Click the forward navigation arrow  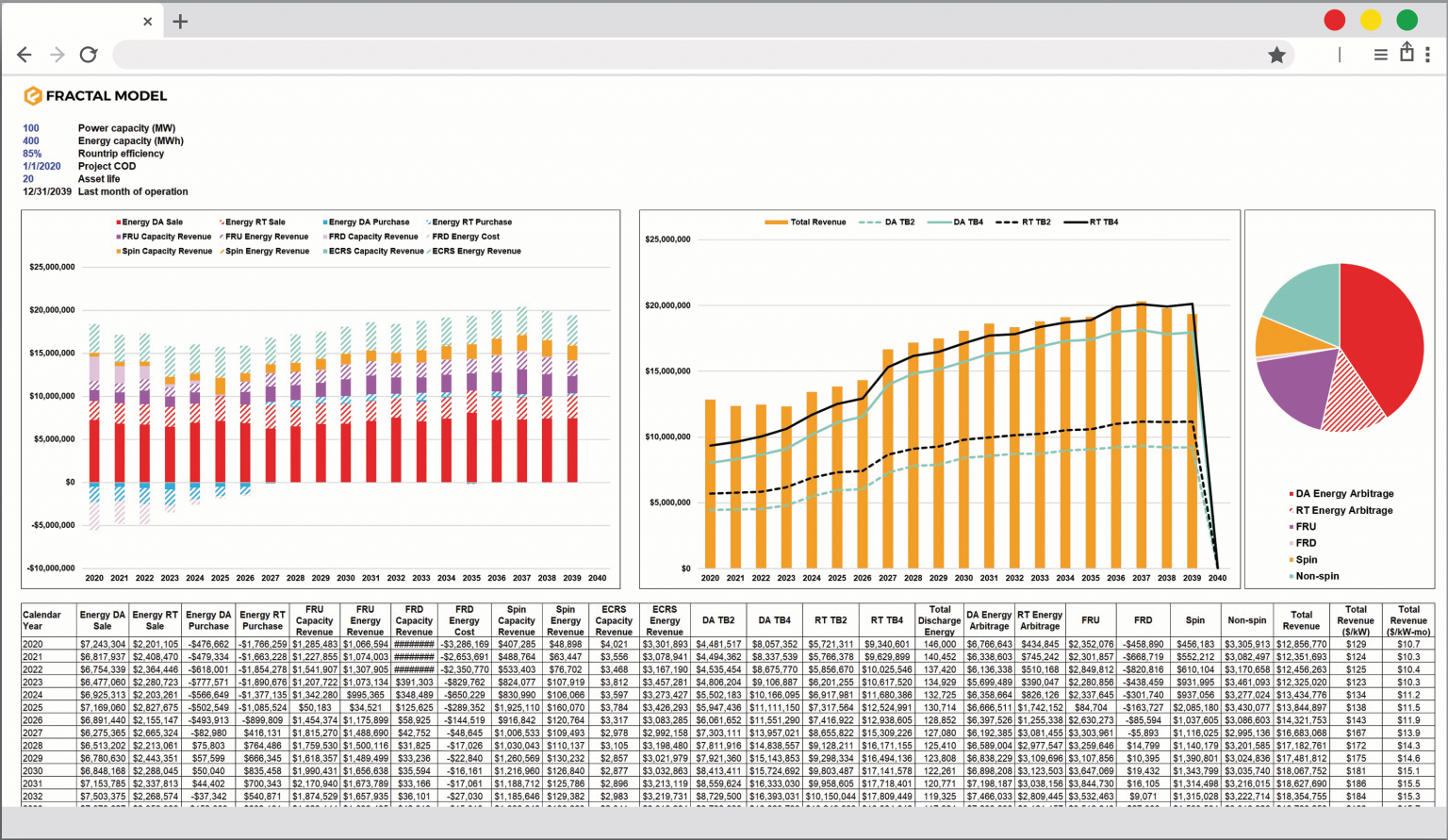(x=56, y=55)
